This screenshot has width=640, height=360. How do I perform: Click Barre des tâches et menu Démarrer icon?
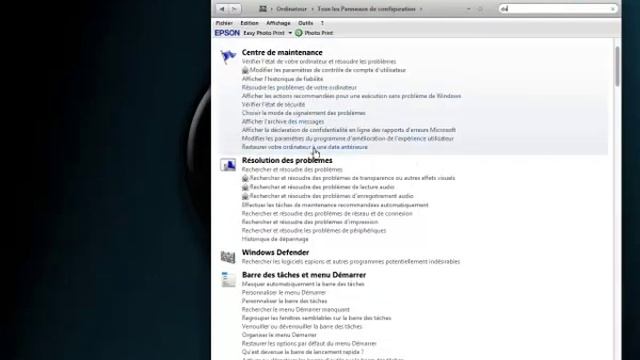coord(228,280)
